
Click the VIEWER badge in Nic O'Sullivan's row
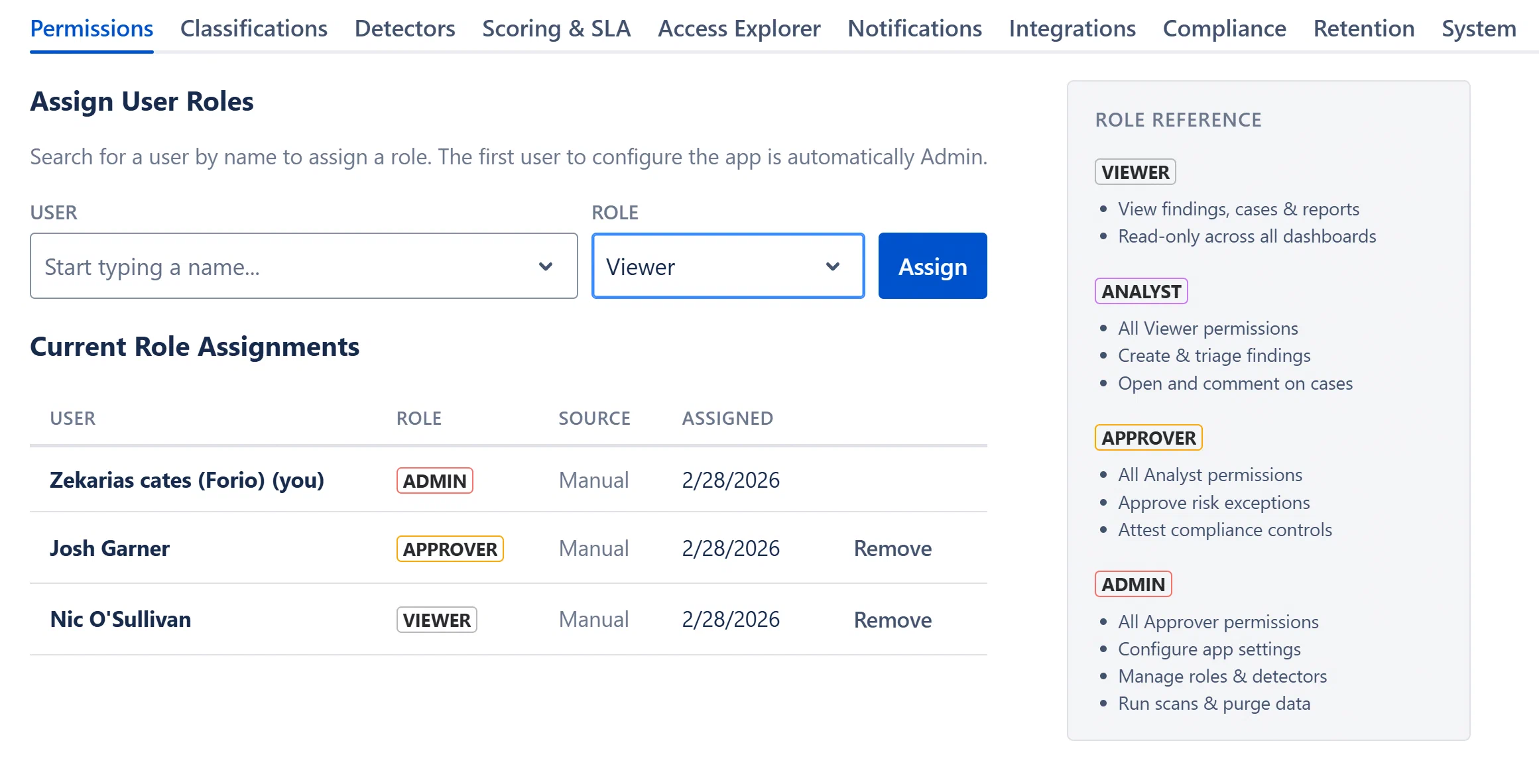tap(437, 620)
